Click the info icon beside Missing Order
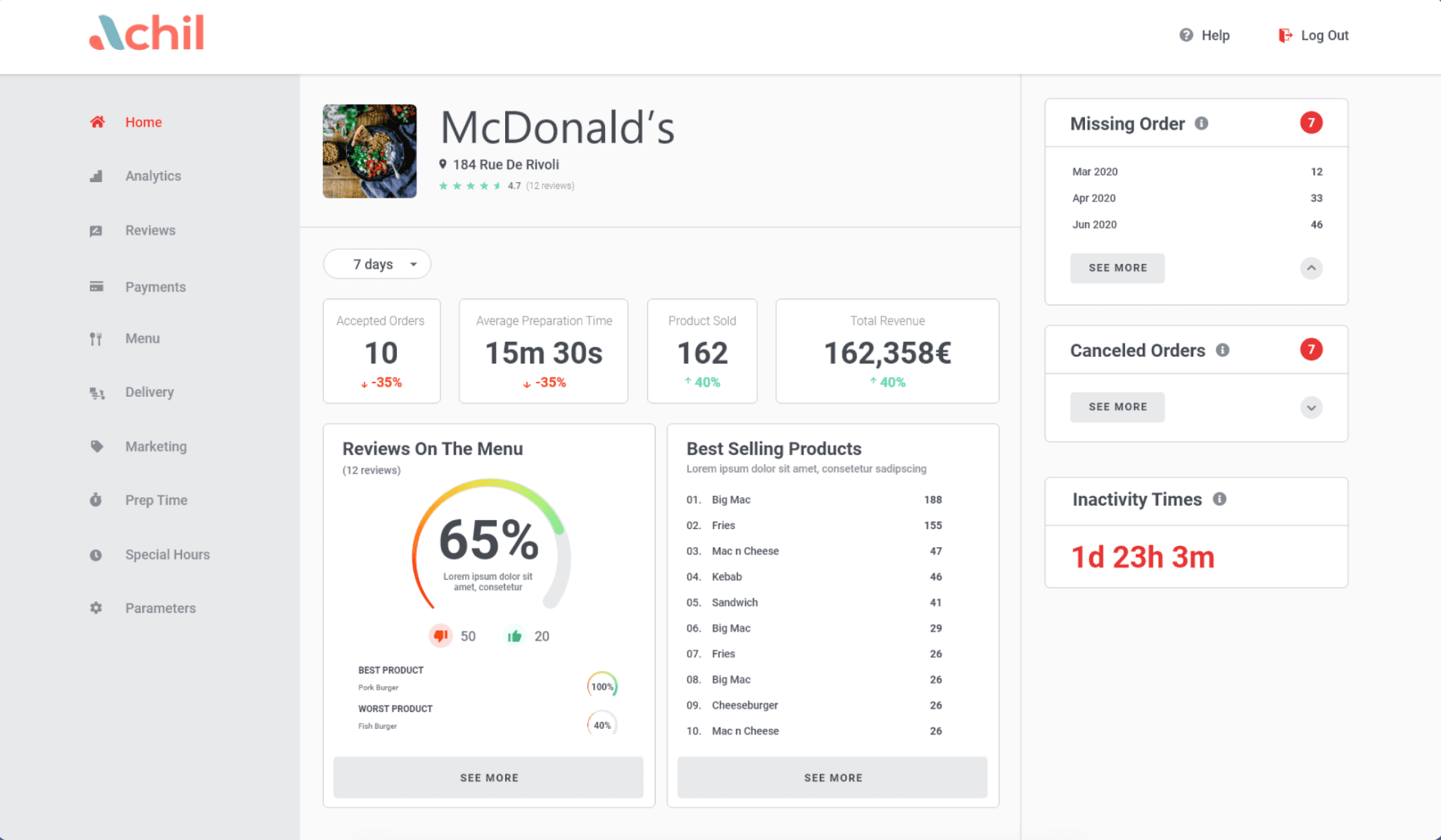Viewport: 1441px width, 840px height. pyautogui.click(x=1202, y=123)
